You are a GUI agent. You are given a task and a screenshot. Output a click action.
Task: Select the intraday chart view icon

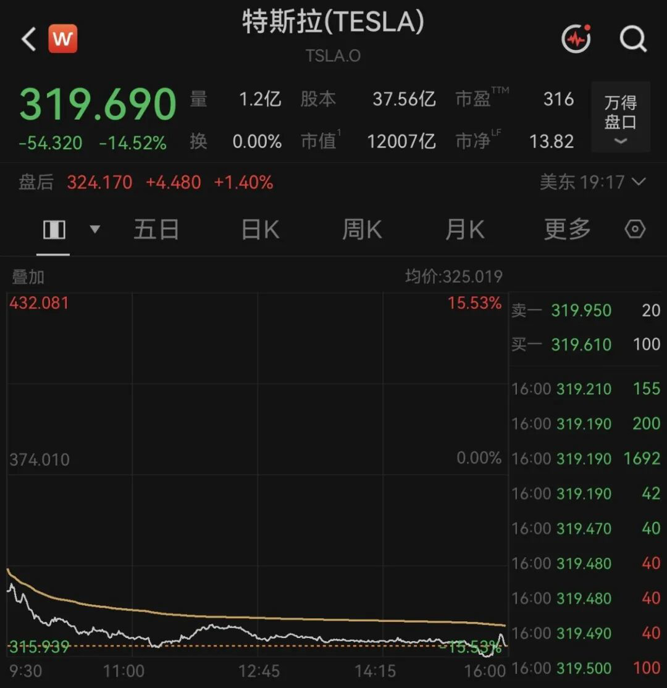pyautogui.click(x=54, y=229)
